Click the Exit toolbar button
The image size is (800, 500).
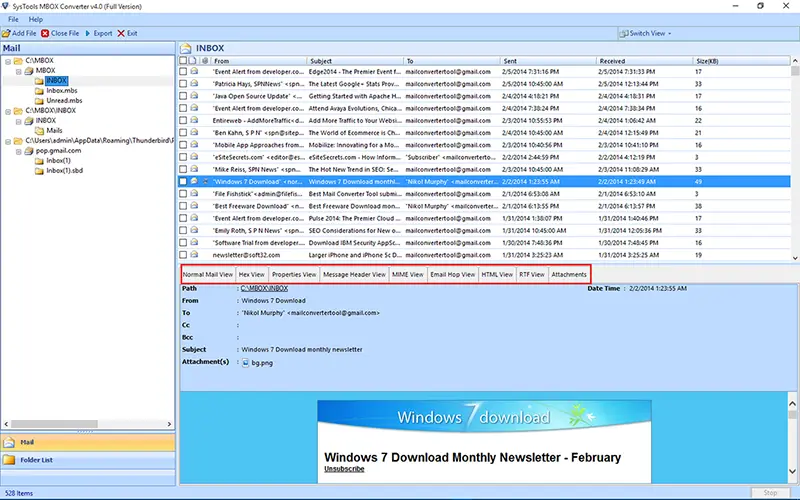128,34
